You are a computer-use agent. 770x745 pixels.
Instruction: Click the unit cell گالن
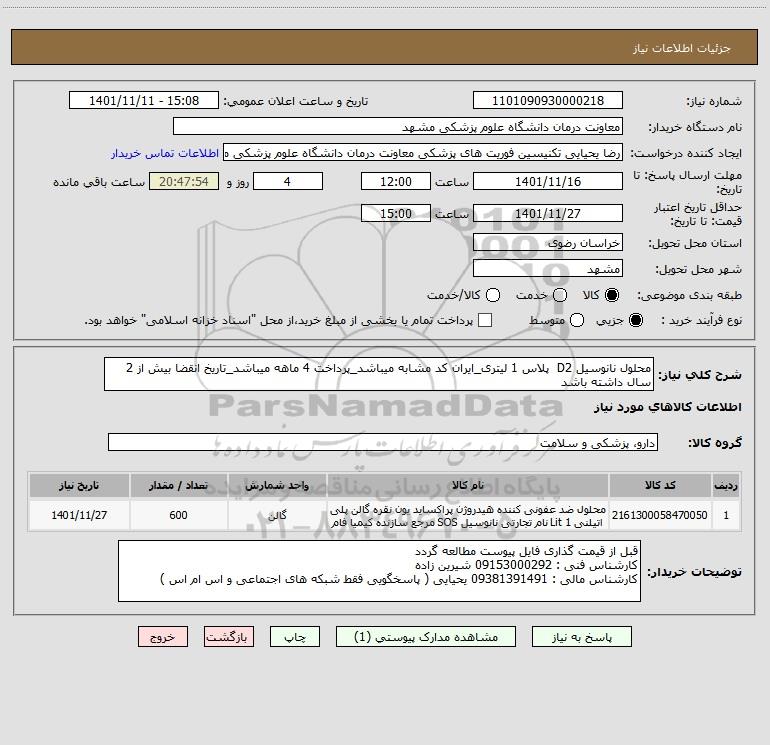(277, 515)
